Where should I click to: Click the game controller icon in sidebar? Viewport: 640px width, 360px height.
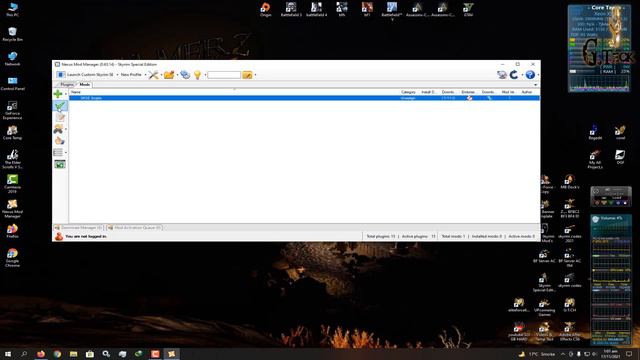58,129
